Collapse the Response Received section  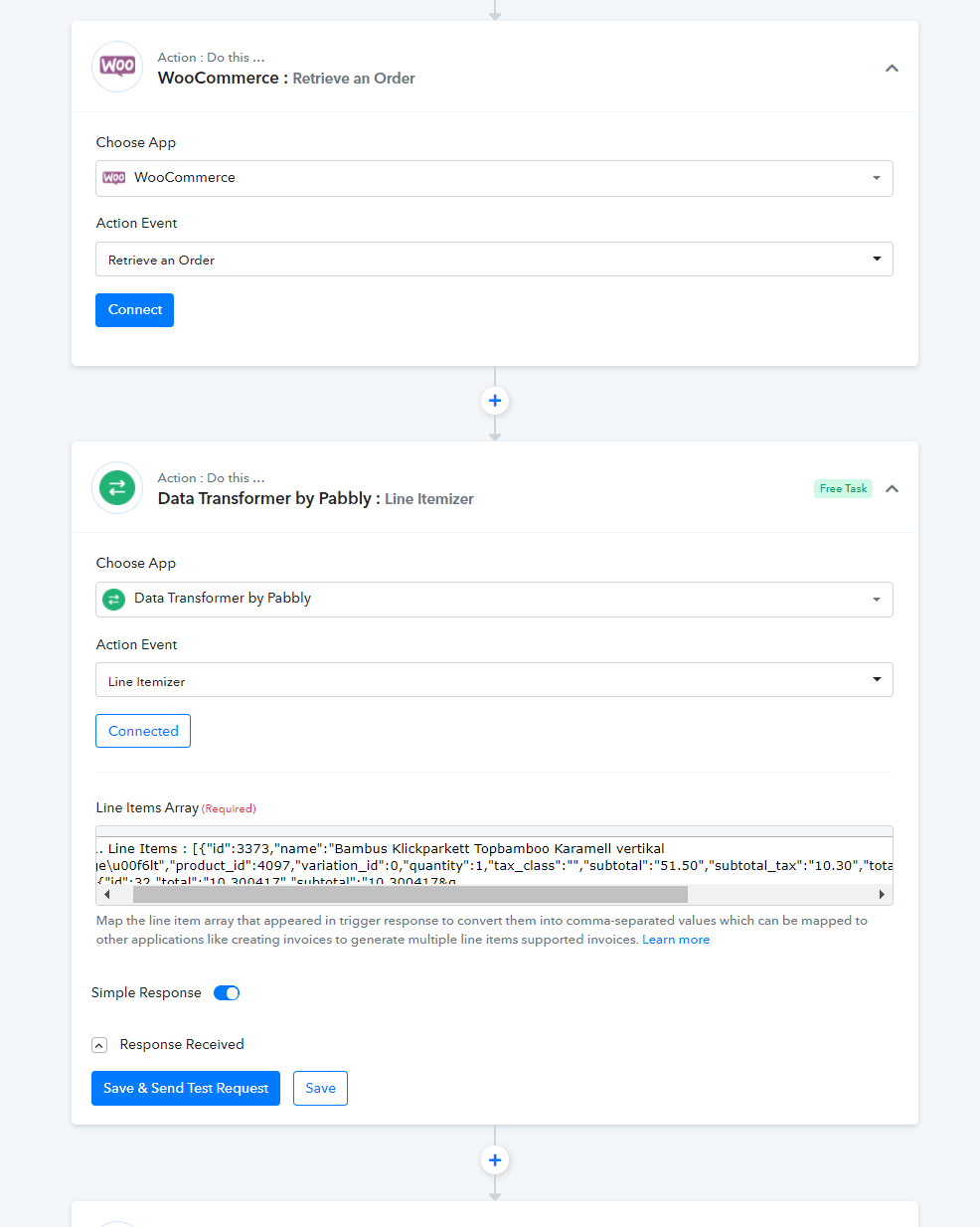tap(99, 1045)
